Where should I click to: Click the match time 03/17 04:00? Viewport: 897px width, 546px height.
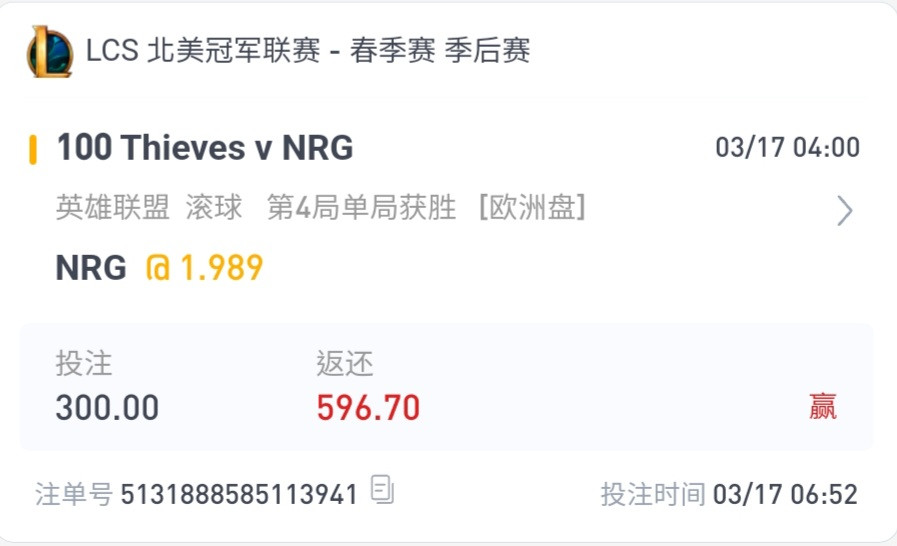click(787, 148)
